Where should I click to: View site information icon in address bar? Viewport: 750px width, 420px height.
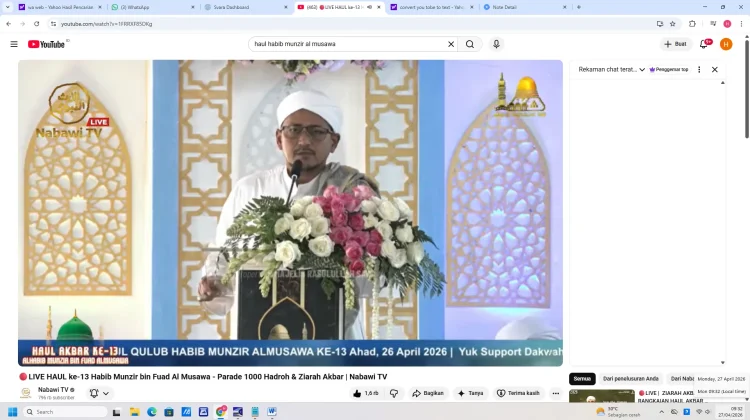53,23
